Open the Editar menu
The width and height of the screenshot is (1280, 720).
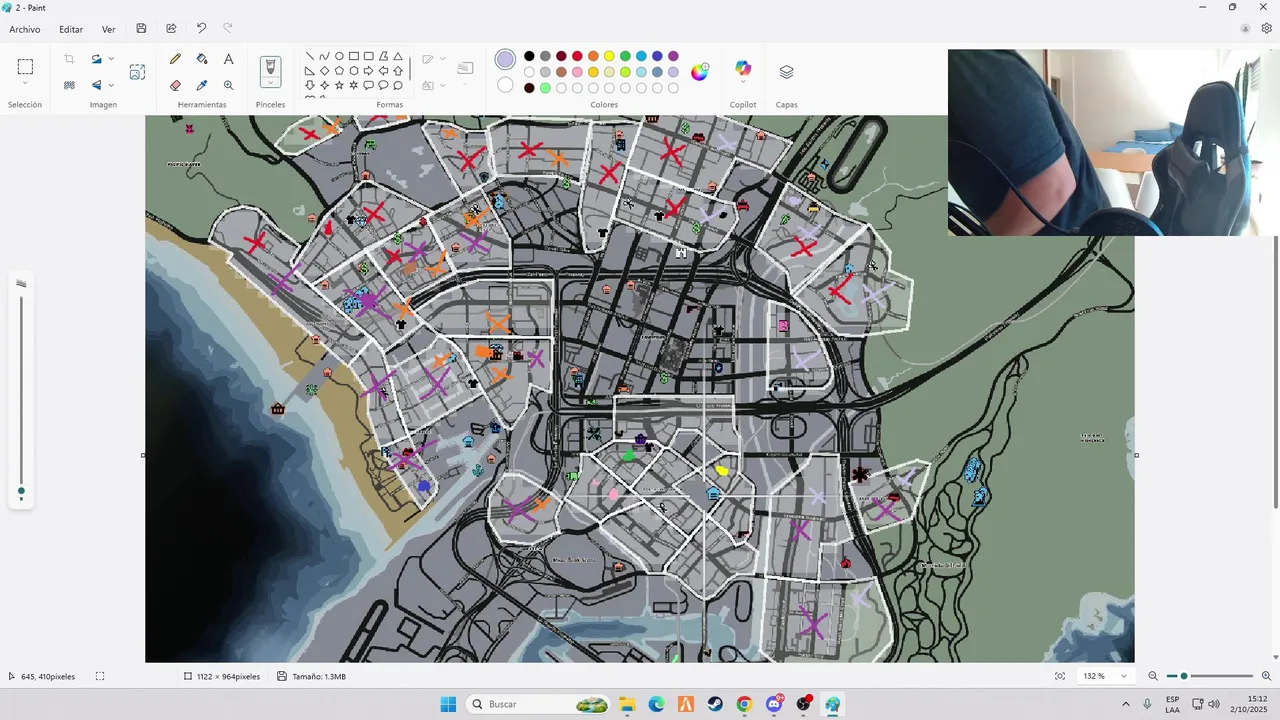click(x=71, y=29)
